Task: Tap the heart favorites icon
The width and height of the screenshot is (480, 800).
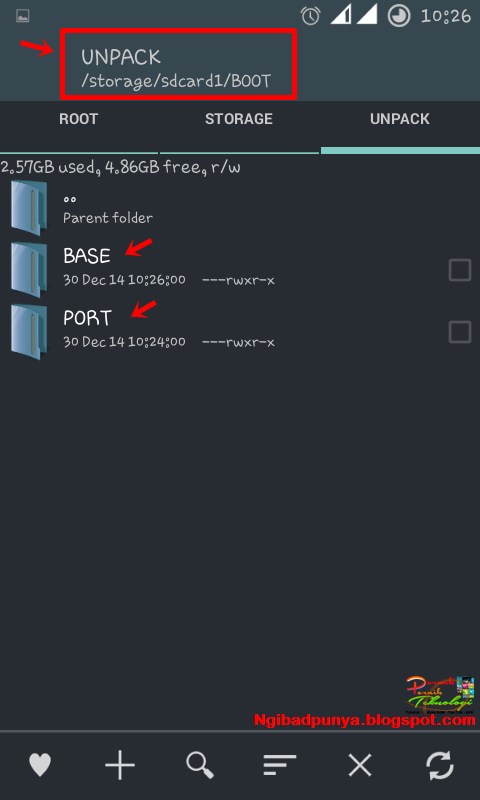Action: [40, 765]
